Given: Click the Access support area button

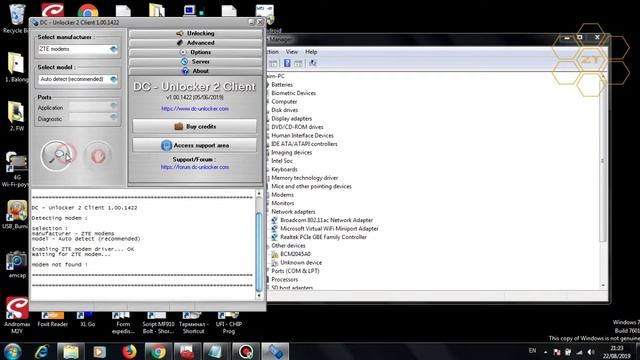Looking at the screenshot, I should 195,145.
